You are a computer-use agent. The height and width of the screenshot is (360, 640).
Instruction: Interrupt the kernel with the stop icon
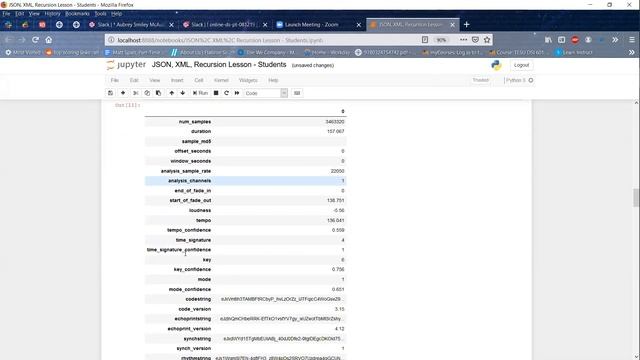click(216, 93)
